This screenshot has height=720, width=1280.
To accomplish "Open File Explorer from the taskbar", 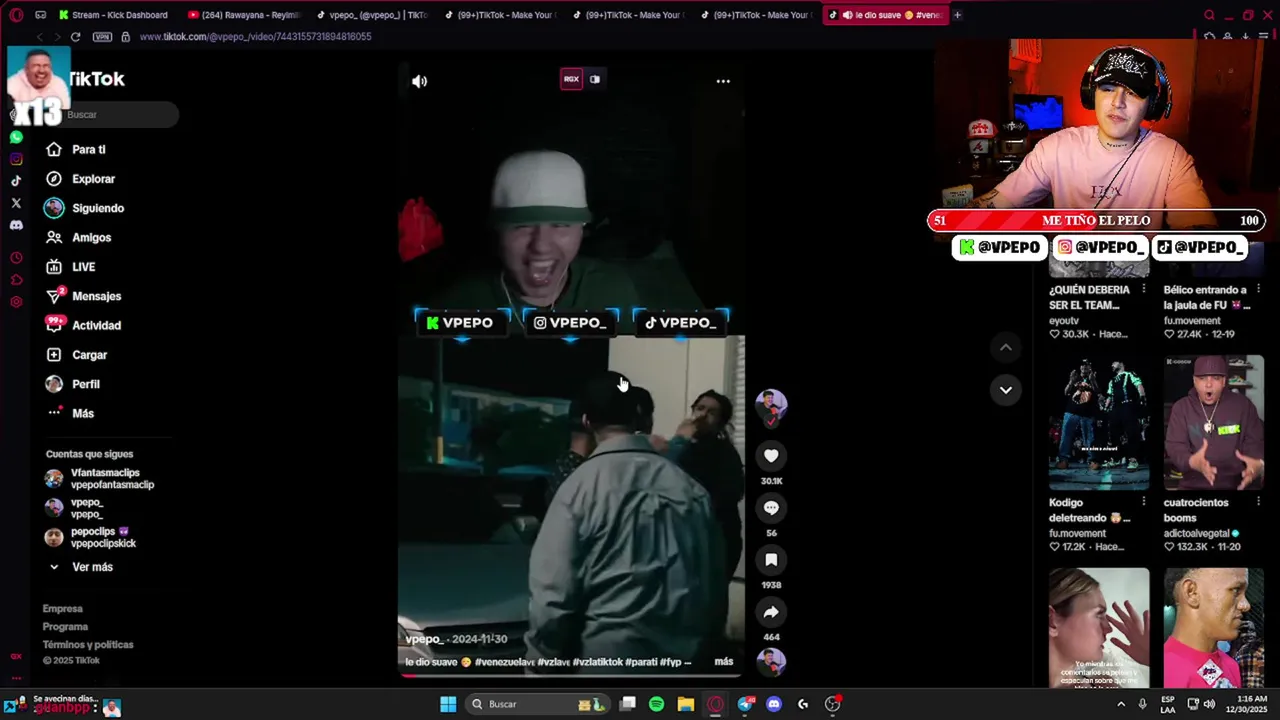I will tap(685, 704).
